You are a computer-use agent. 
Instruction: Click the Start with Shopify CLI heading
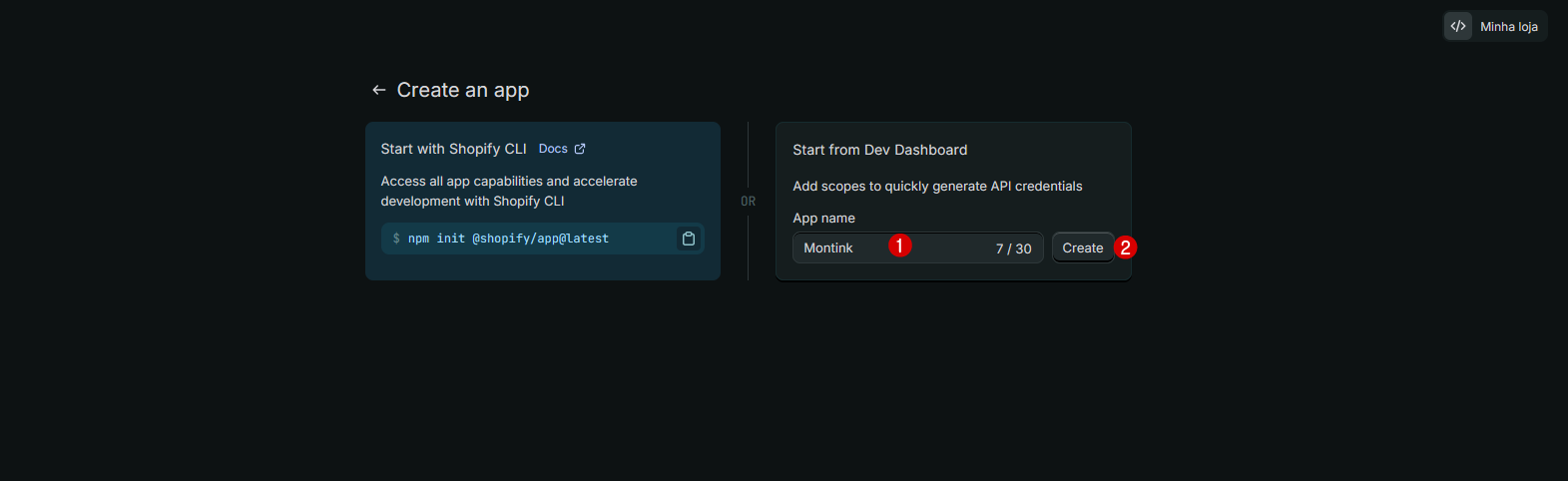click(453, 149)
